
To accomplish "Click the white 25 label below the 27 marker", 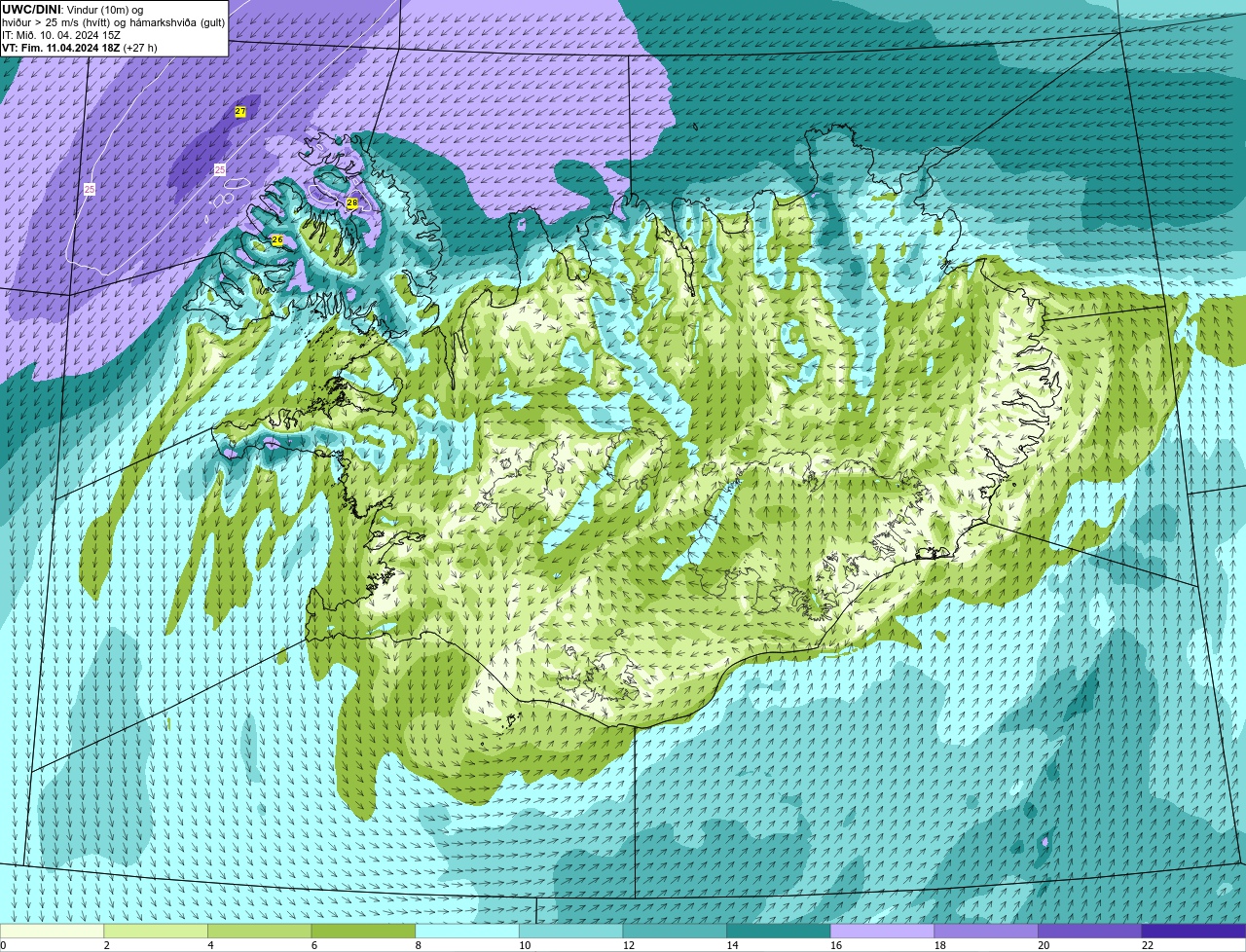I will [220, 169].
